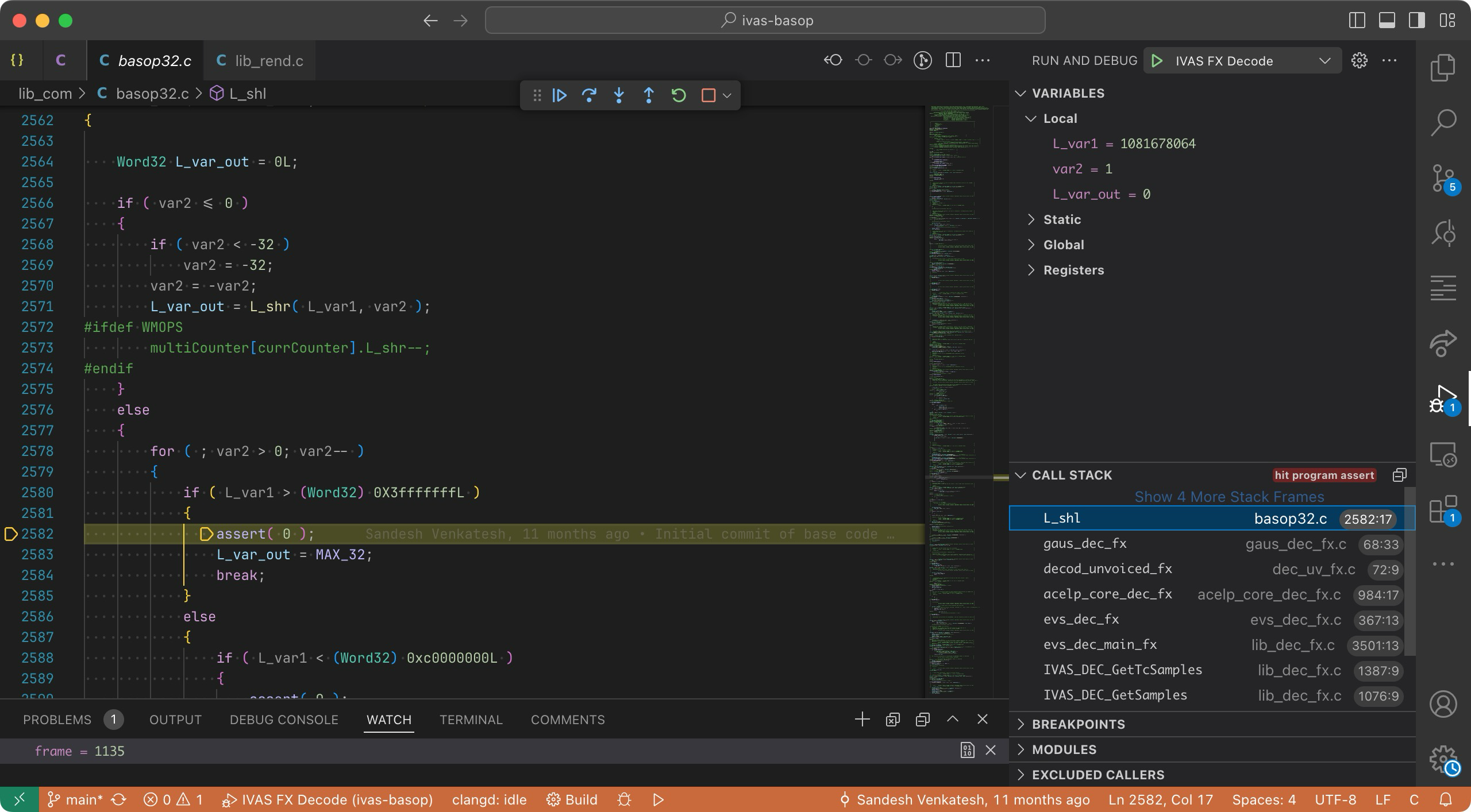Viewport: 1471px width, 812px height.
Task: Open the Source Control view
Action: (1443, 179)
